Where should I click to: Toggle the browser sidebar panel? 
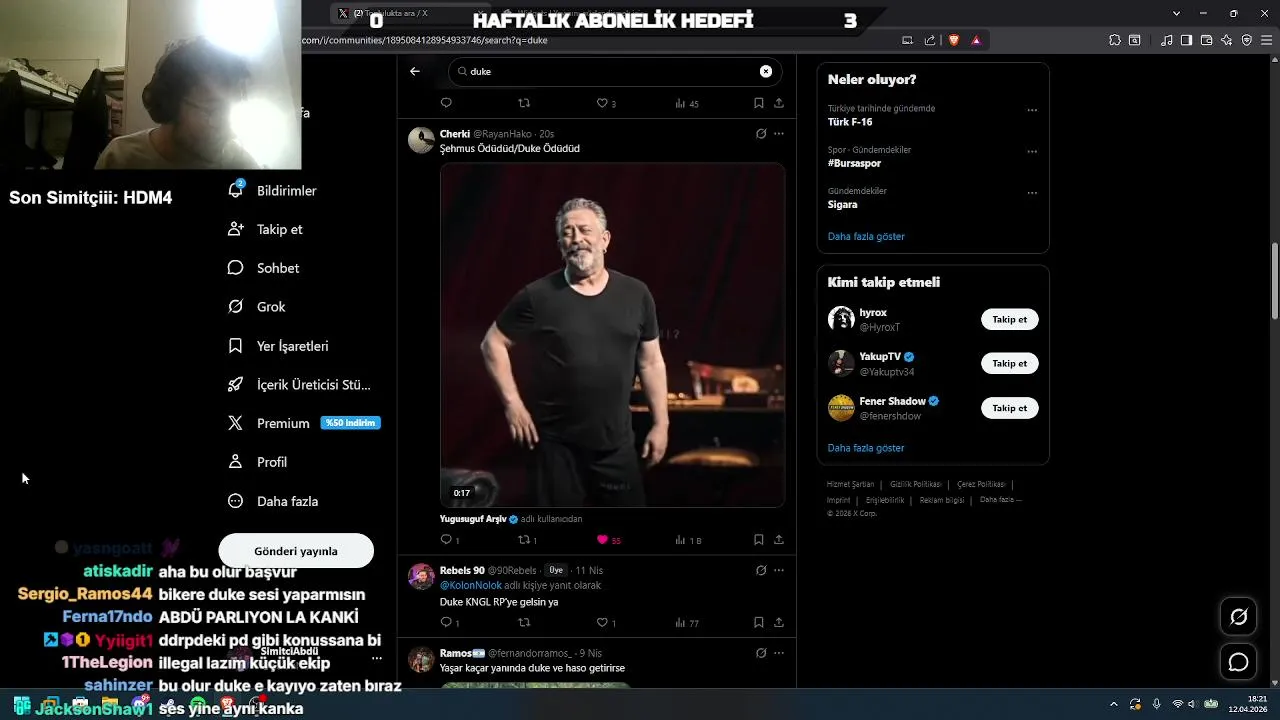[x=1186, y=40]
